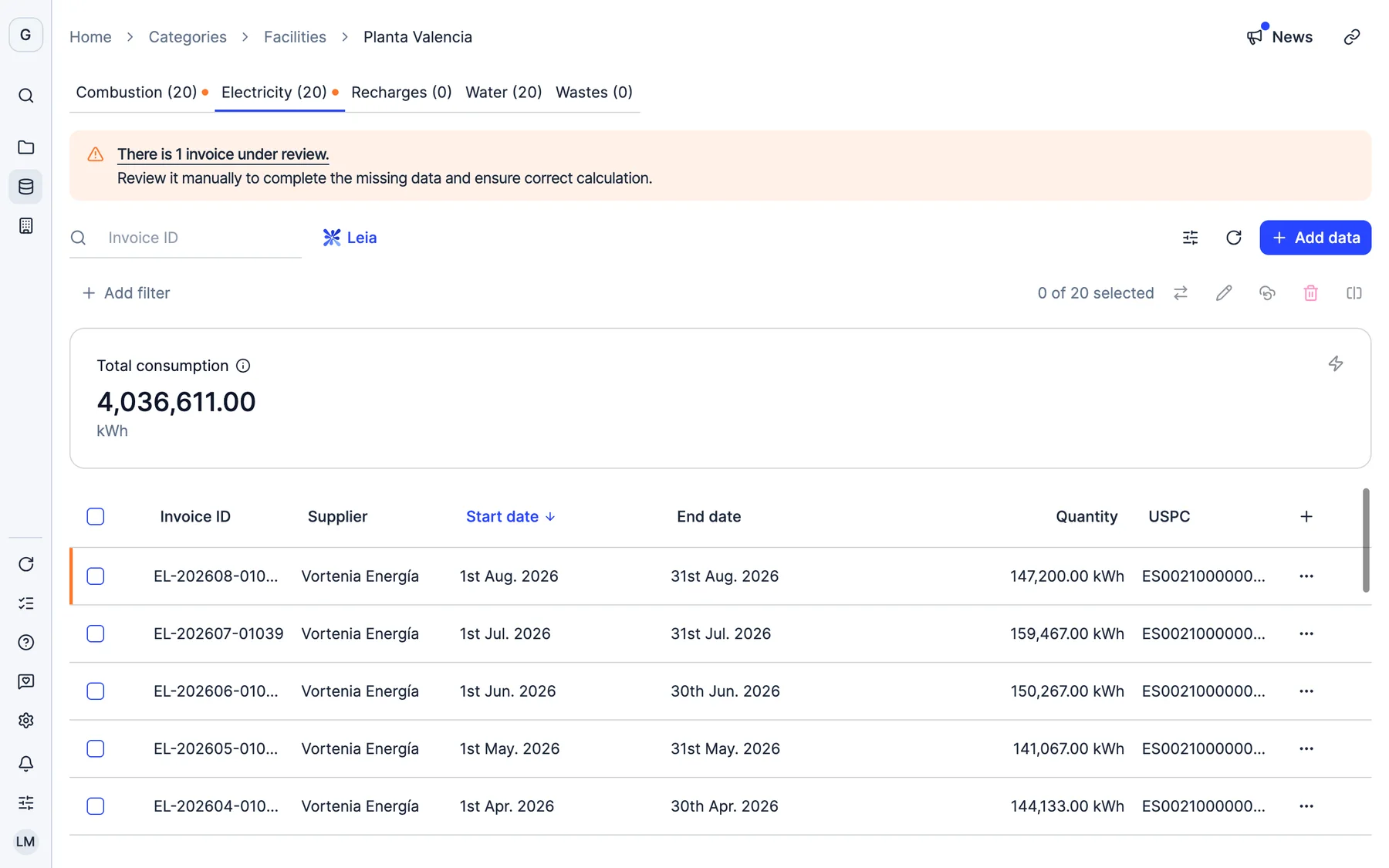The image size is (1389, 868).
Task: Open table display settings sliders icon
Action: [1190, 238]
